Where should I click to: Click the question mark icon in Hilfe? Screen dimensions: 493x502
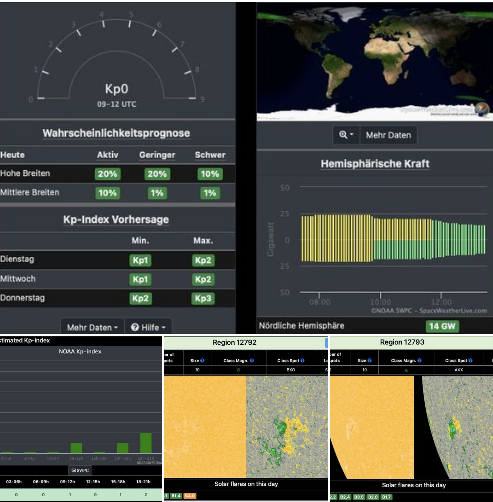click(135, 327)
